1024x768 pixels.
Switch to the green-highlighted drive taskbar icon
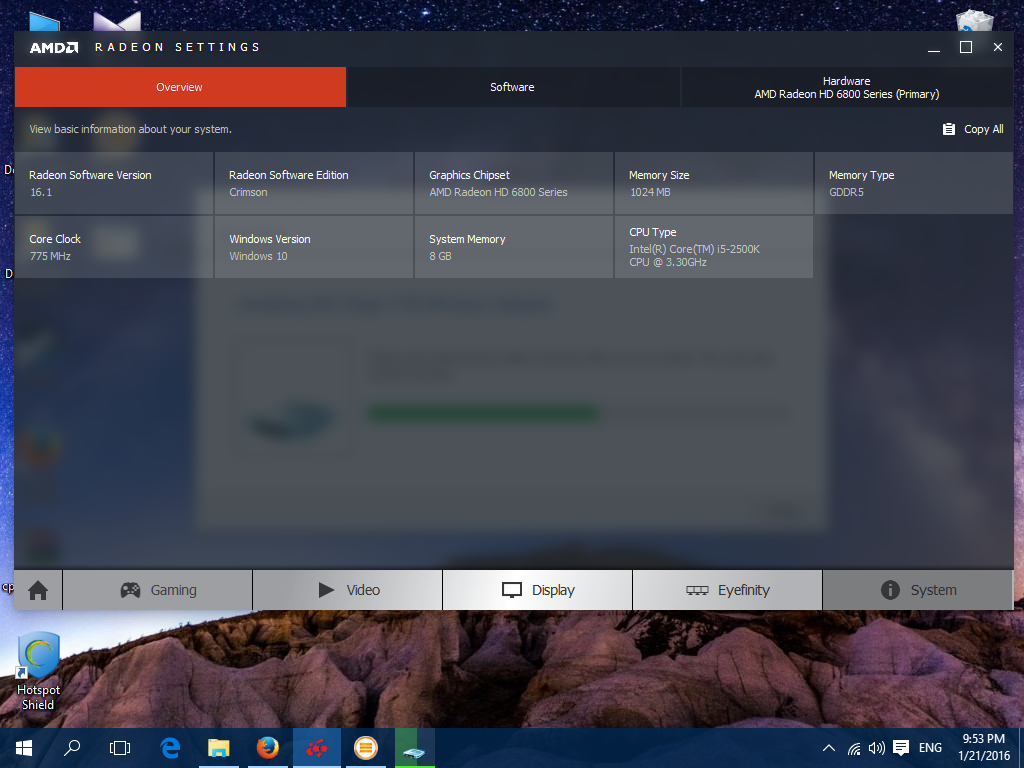(415, 748)
